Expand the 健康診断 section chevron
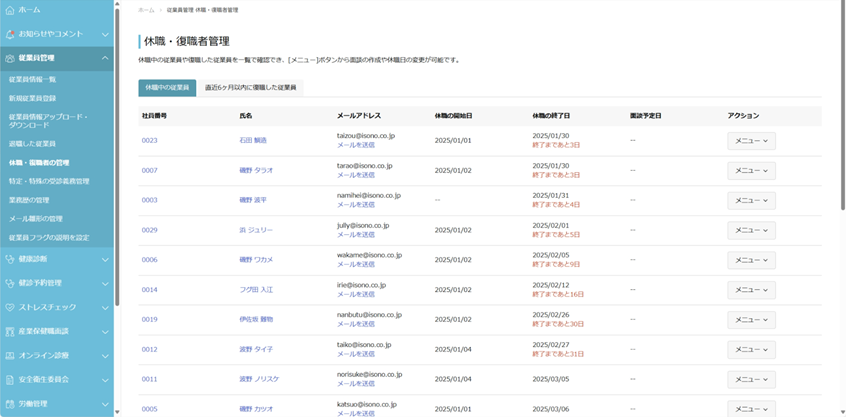This screenshot has height=417, width=846. pyautogui.click(x=105, y=259)
